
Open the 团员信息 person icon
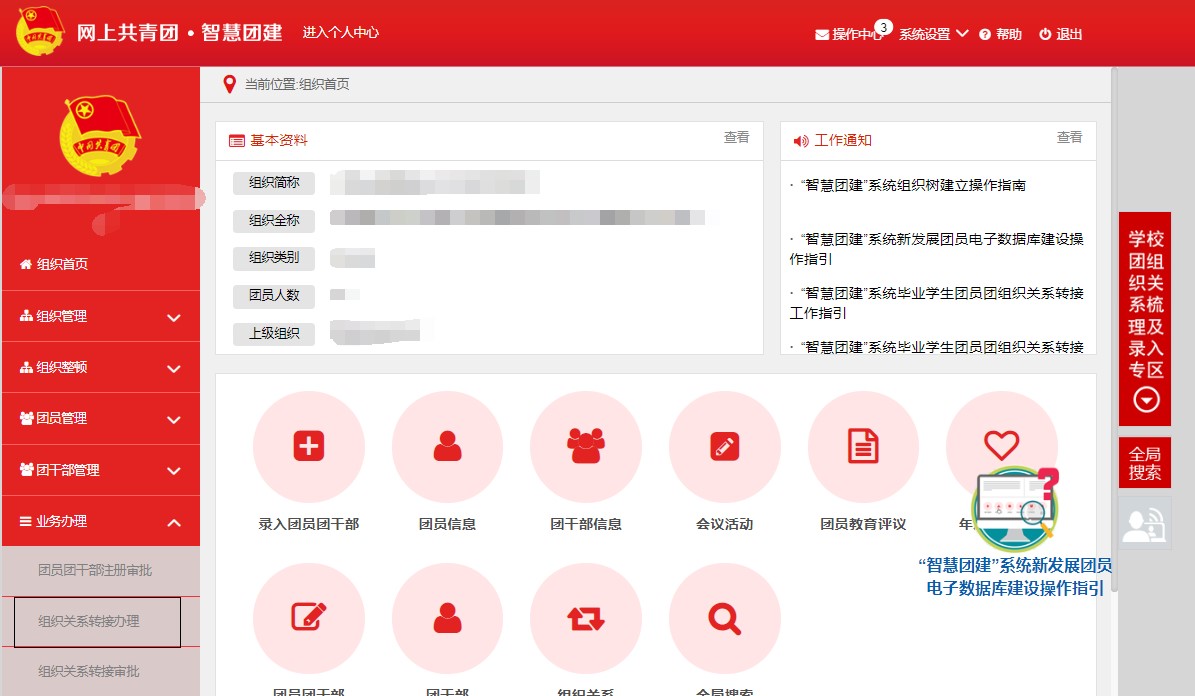(447, 446)
